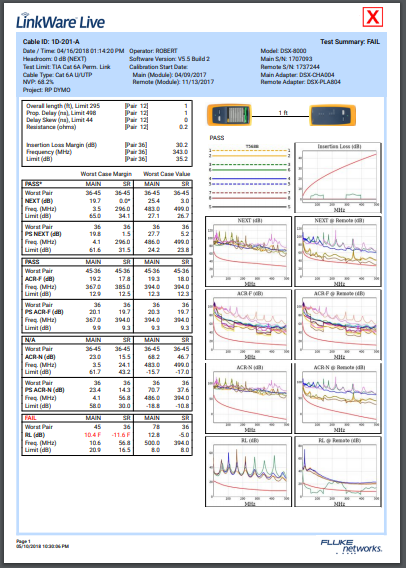The width and height of the screenshot is (406, 568).
Task: Open the NEXT @ Remote graph
Action: point(338,252)
